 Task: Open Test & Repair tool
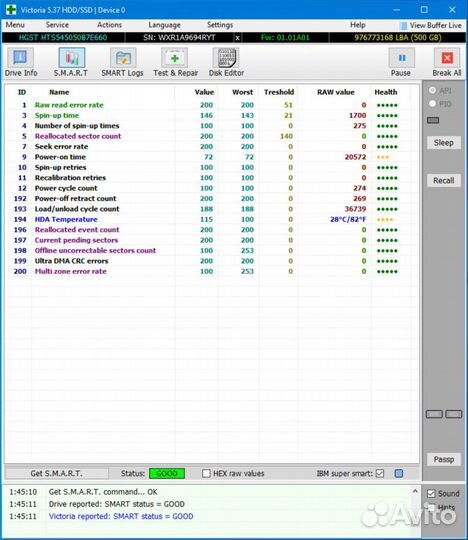(x=175, y=62)
